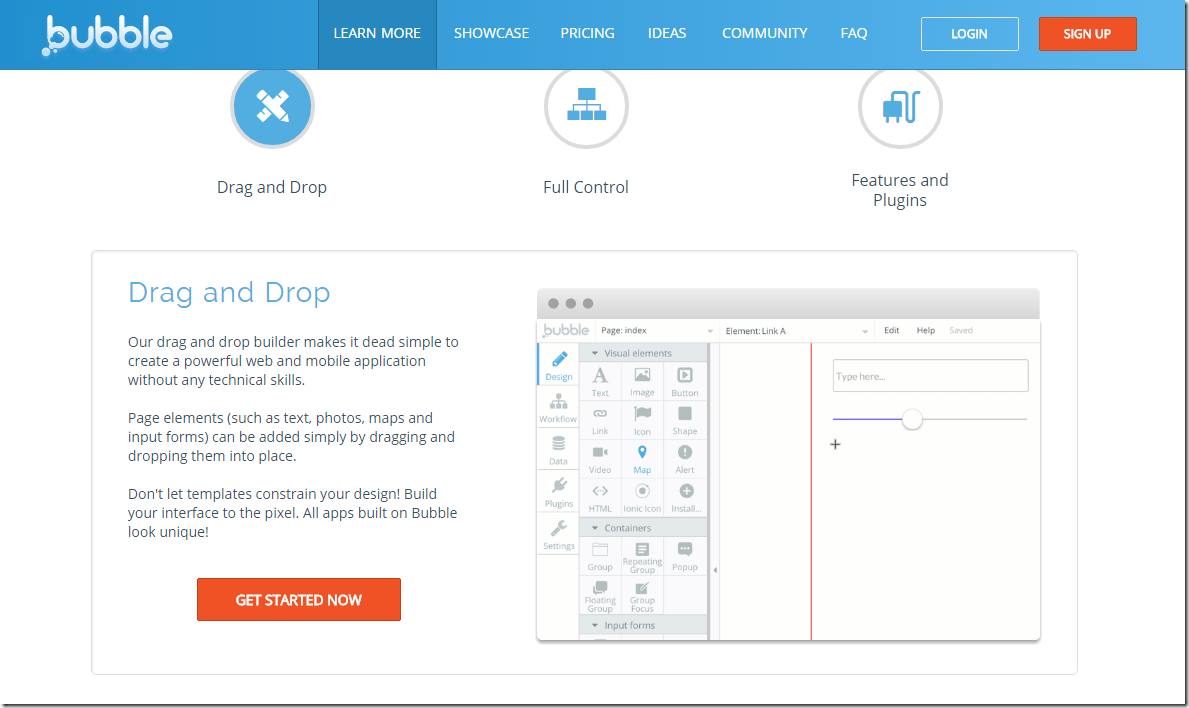Screen dimensions: 1189x708
Task: Open the Workflow tab in the editor sidebar
Action: pyautogui.click(x=559, y=407)
